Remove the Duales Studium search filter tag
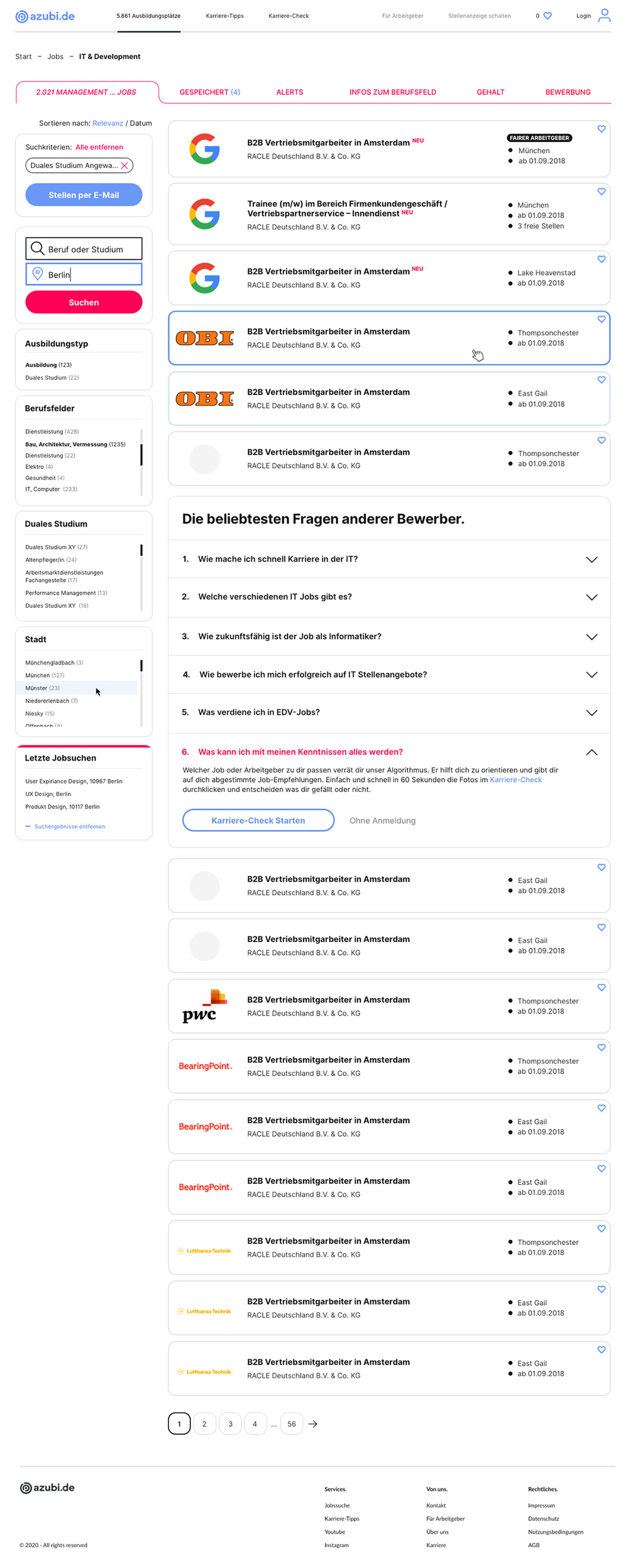Screen dimensions: 626x1568 (124, 165)
